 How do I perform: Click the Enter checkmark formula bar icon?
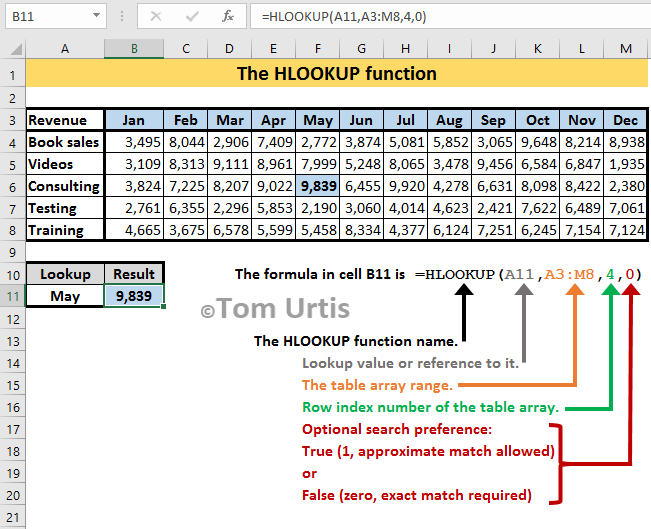click(192, 16)
